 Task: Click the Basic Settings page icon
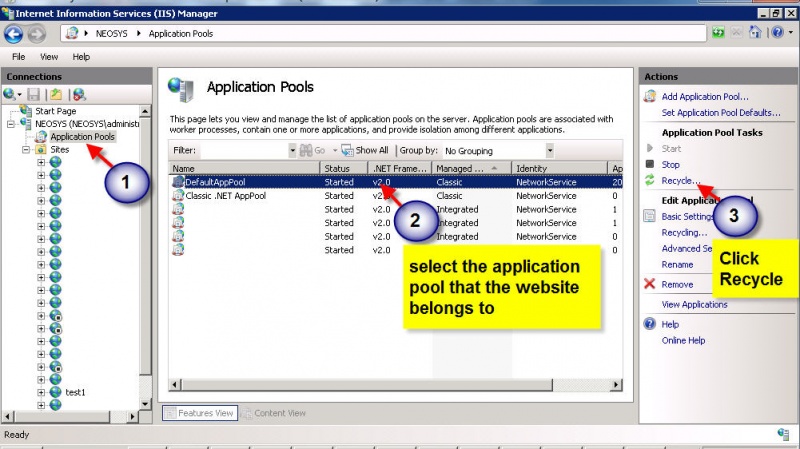[649, 216]
